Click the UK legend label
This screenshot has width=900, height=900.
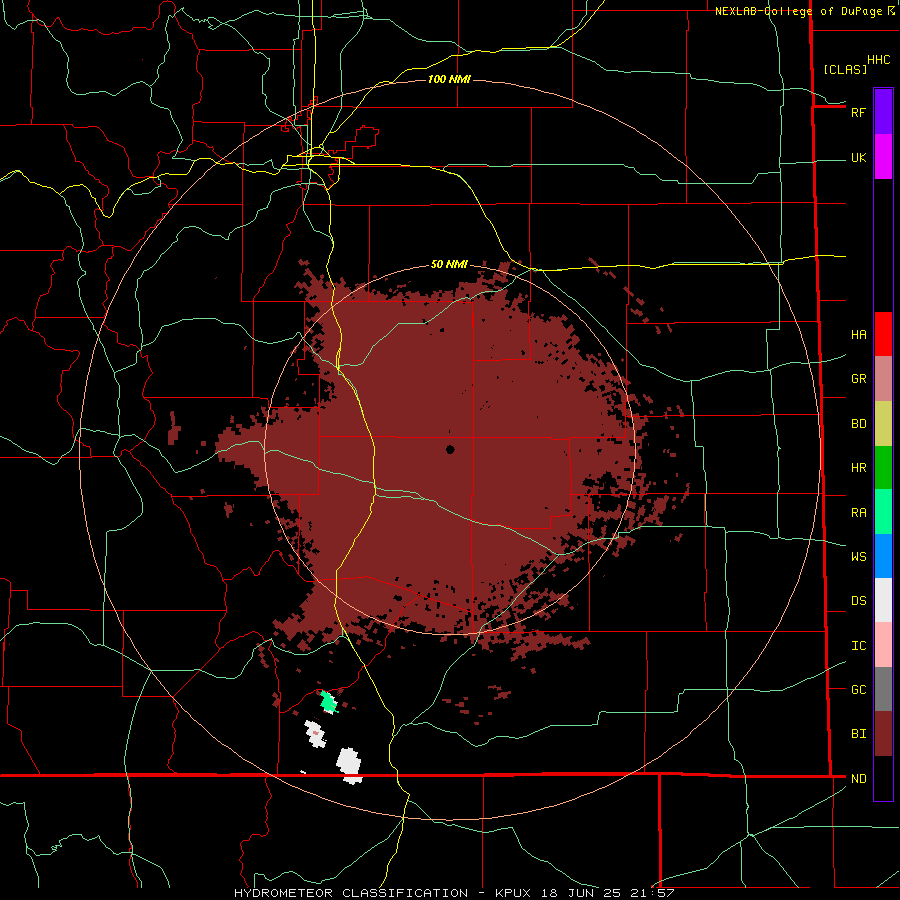(858, 157)
